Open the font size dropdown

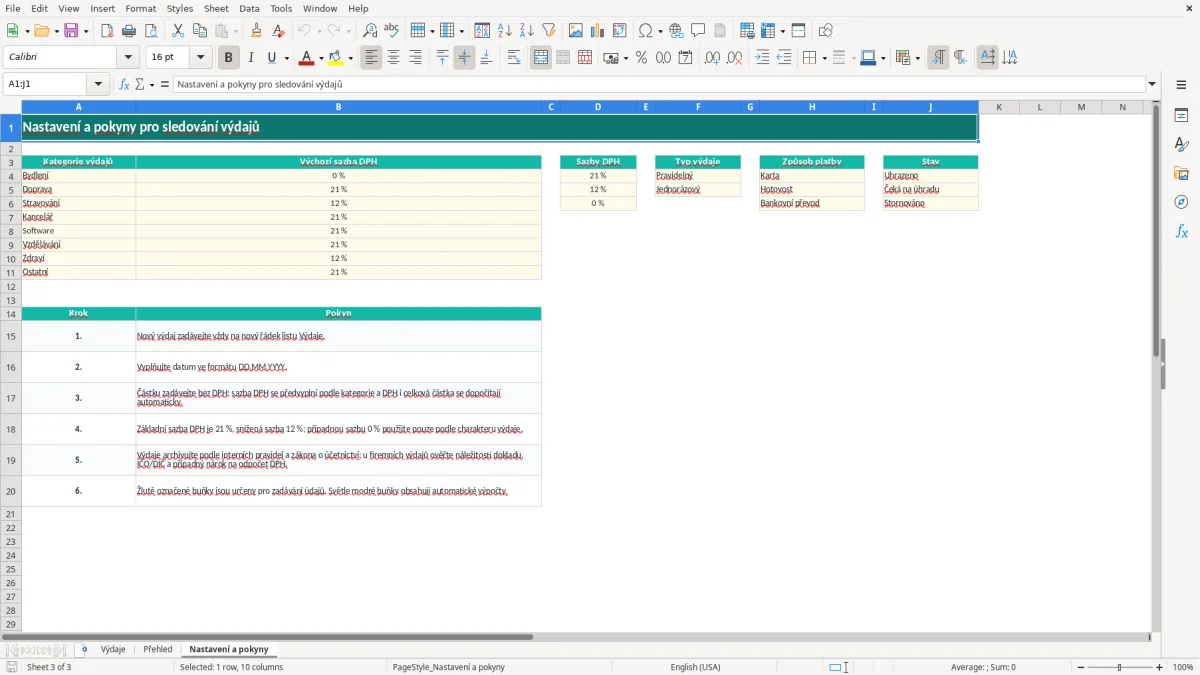[x=201, y=58]
